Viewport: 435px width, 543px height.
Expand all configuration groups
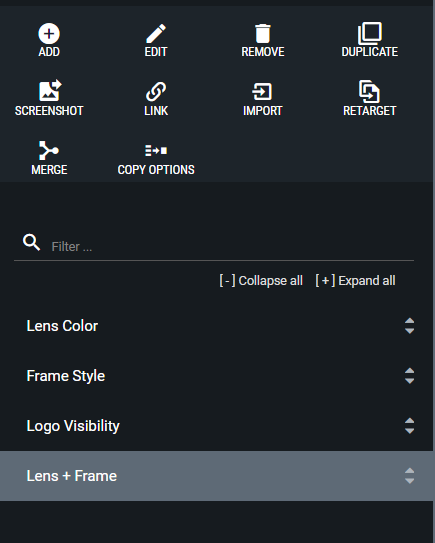(355, 281)
